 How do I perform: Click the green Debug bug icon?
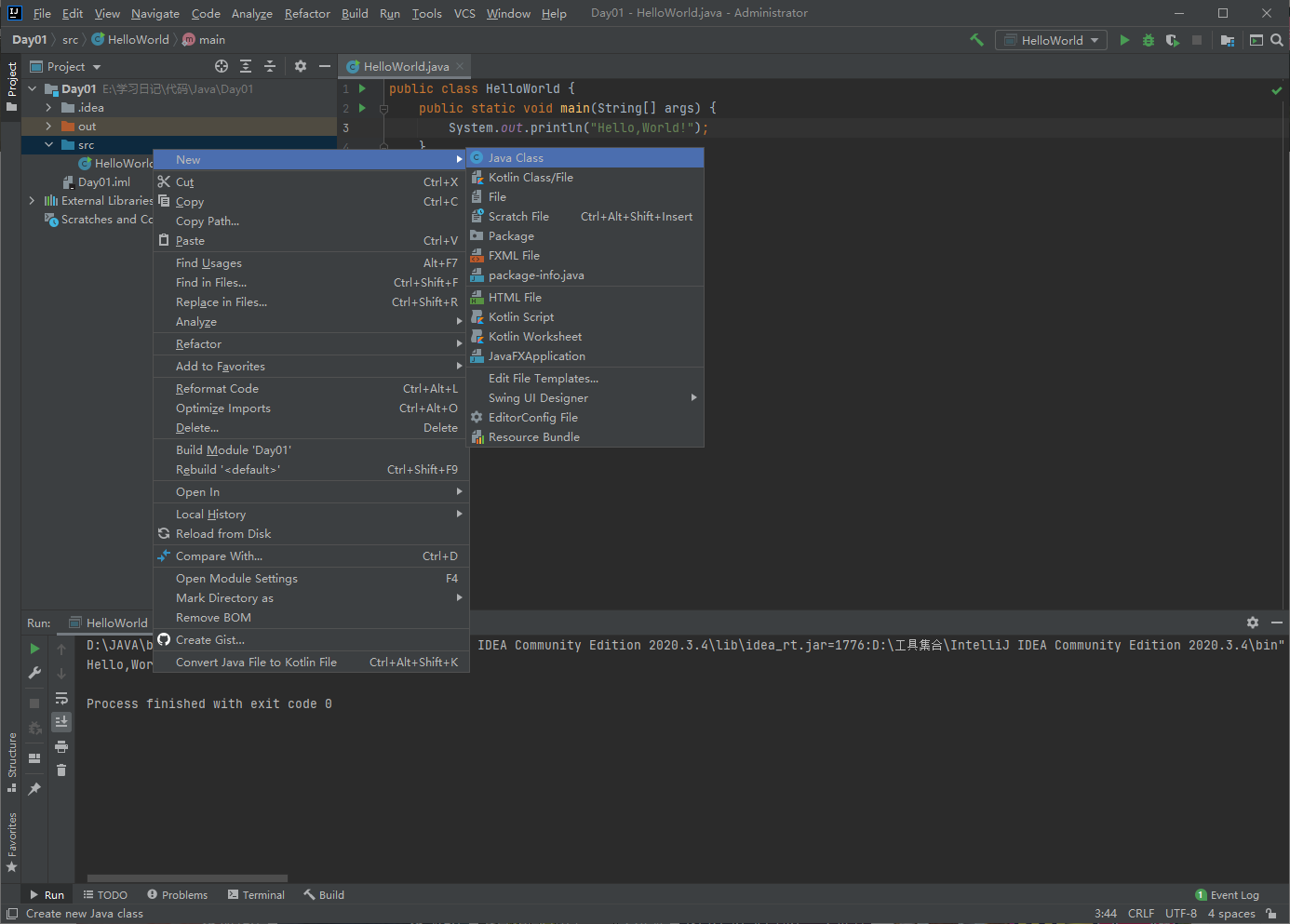coord(1149,40)
